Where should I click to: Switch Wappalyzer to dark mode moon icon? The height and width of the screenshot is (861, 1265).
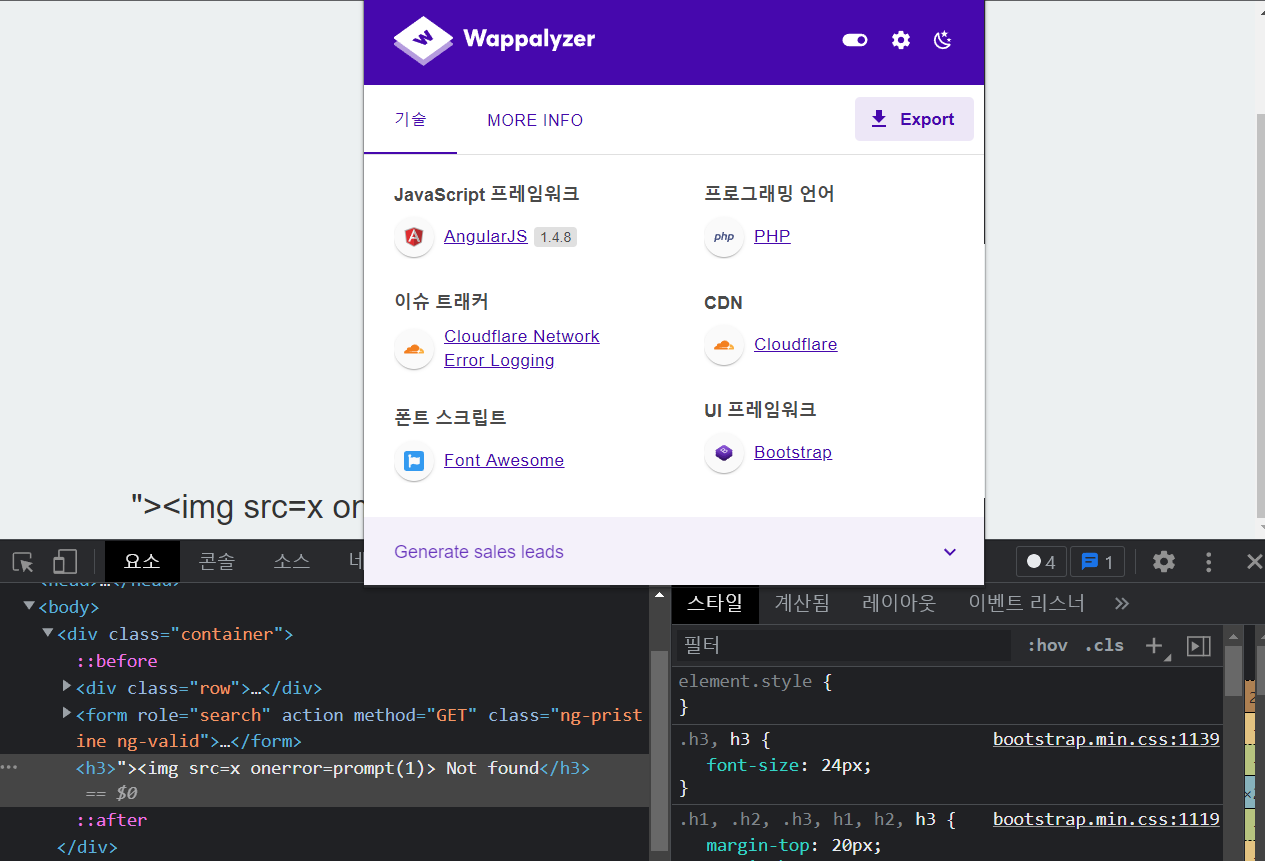tap(943, 40)
